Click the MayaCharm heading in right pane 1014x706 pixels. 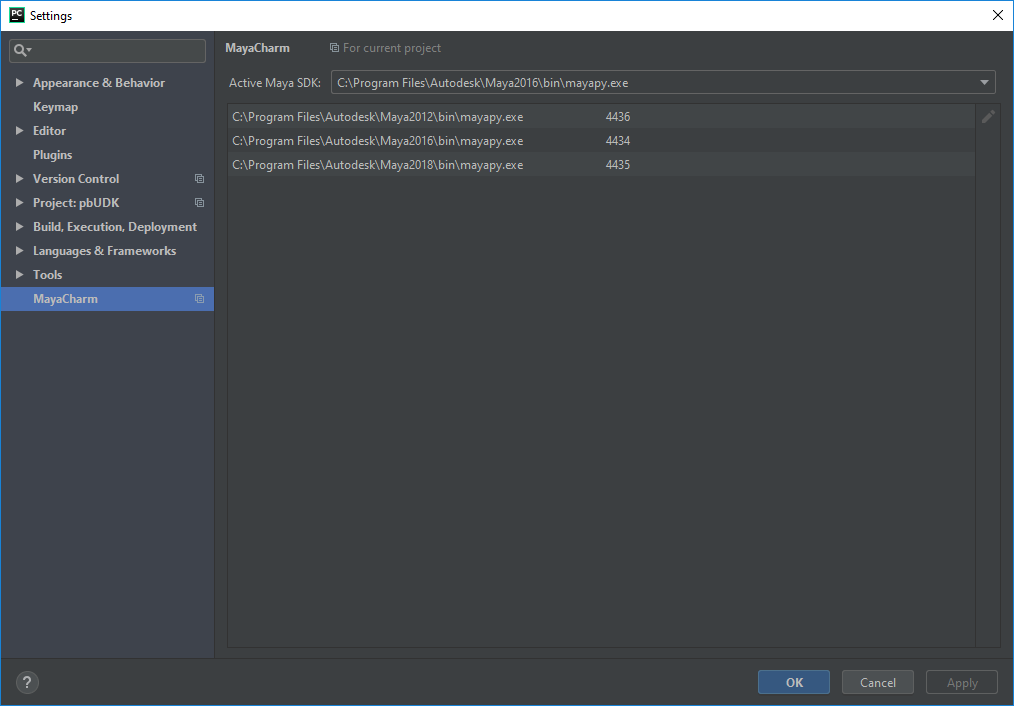pos(257,48)
